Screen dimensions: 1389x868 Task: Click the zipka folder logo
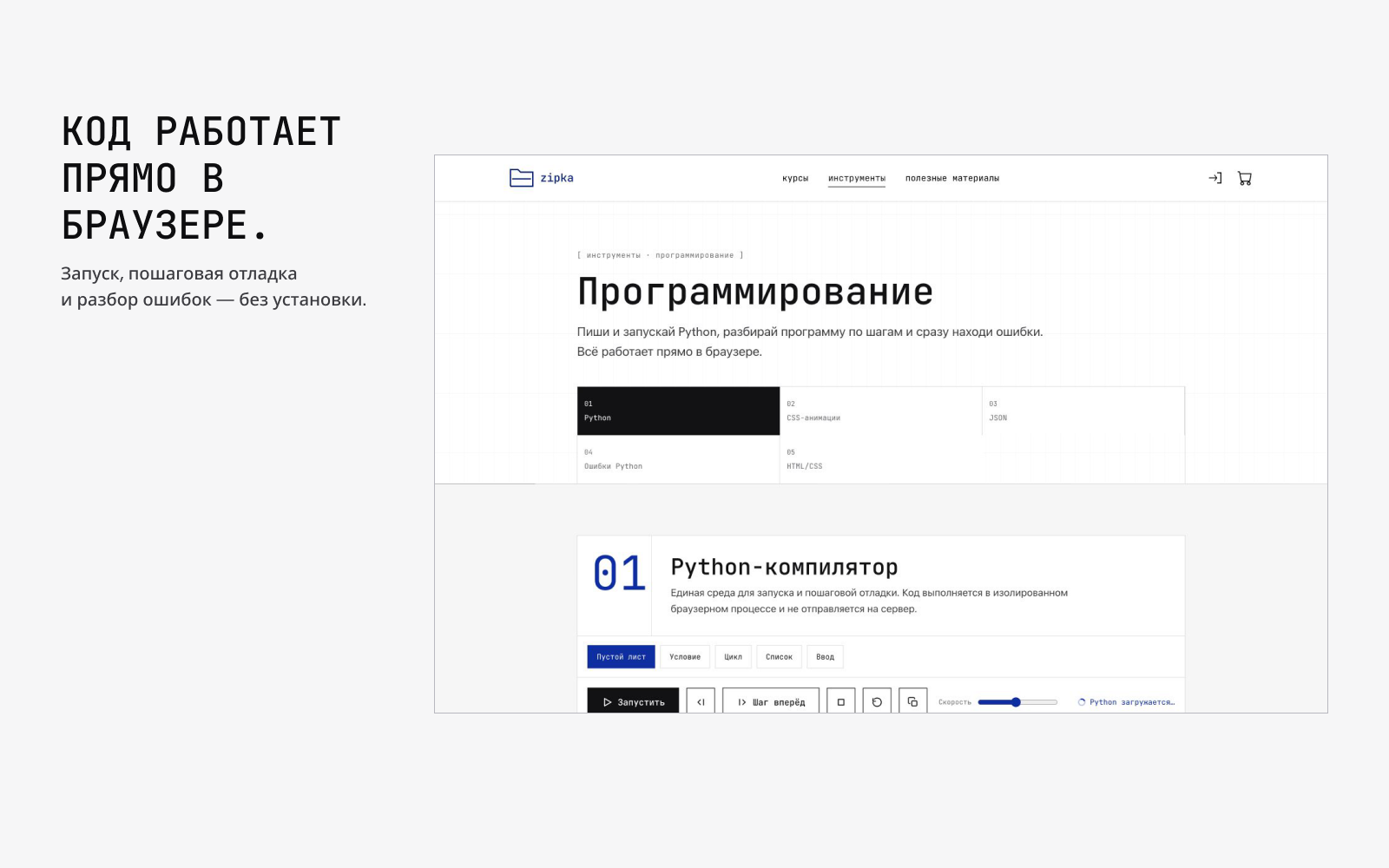521,178
